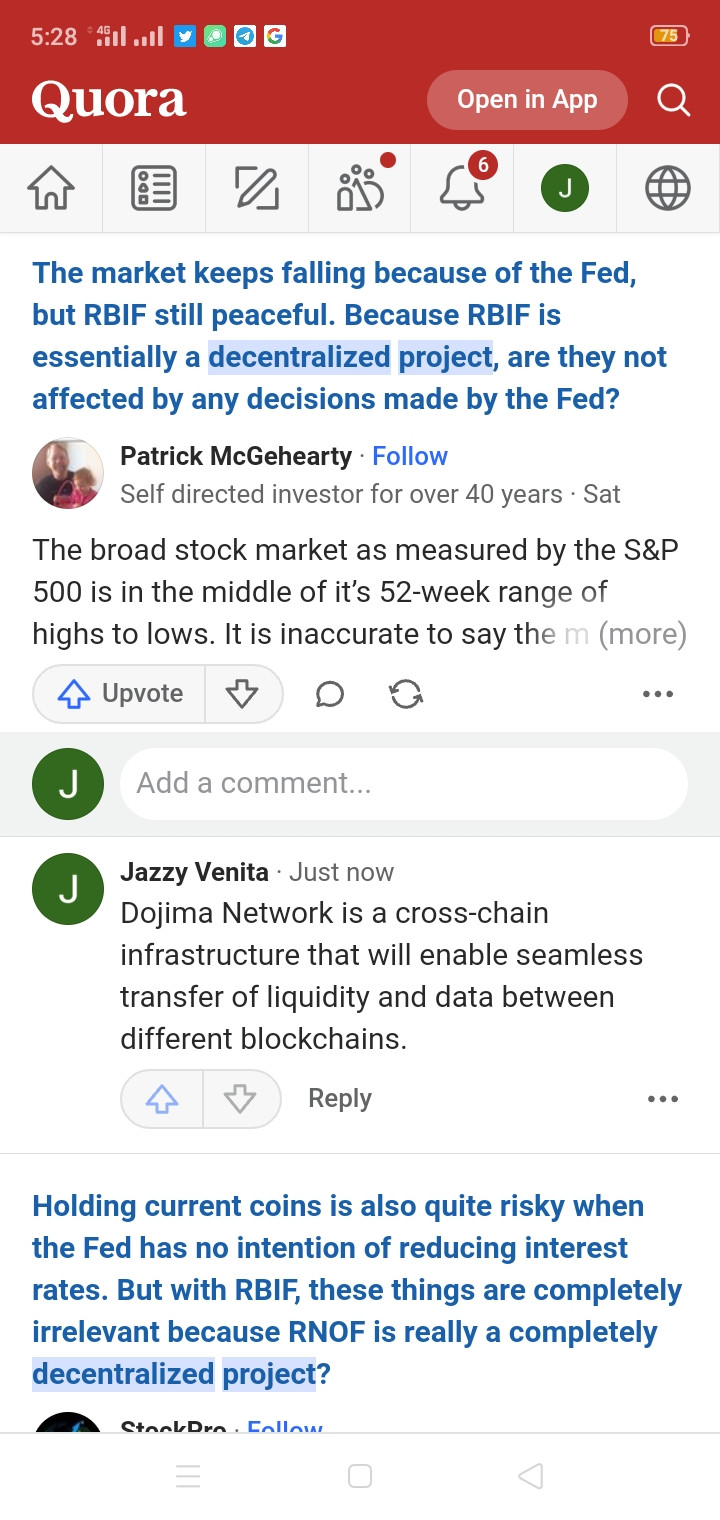Open more options for Jazzy Venita's comment

pyautogui.click(x=662, y=1099)
